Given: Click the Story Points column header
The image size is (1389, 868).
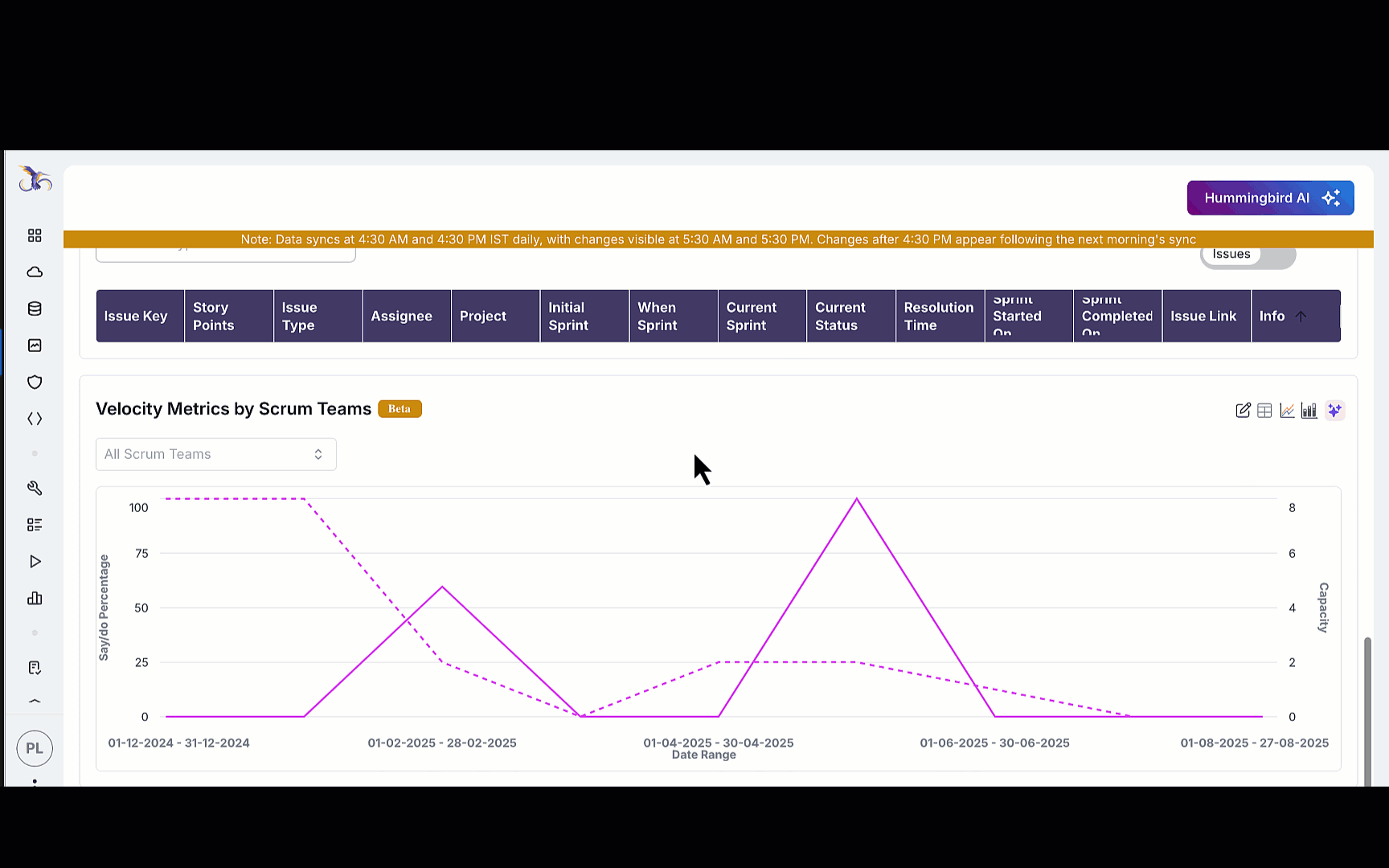Looking at the screenshot, I should click(x=213, y=317).
